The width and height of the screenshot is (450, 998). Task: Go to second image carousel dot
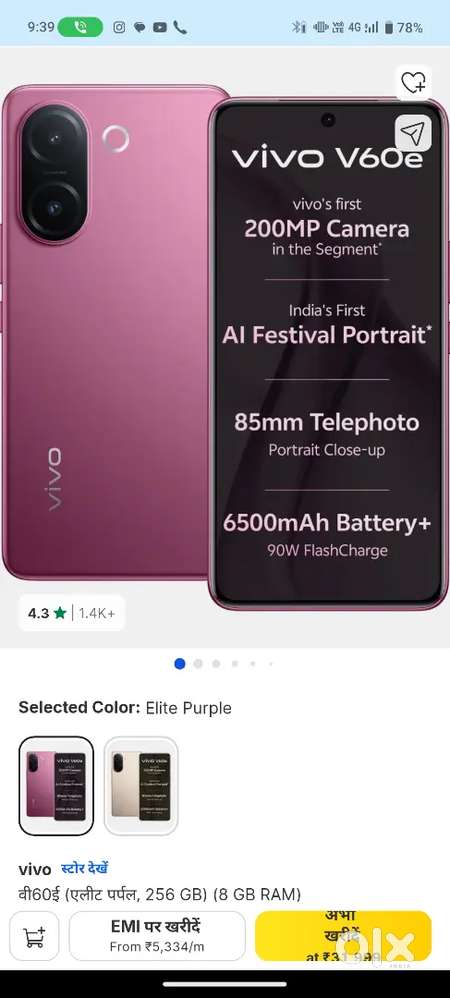198,664
